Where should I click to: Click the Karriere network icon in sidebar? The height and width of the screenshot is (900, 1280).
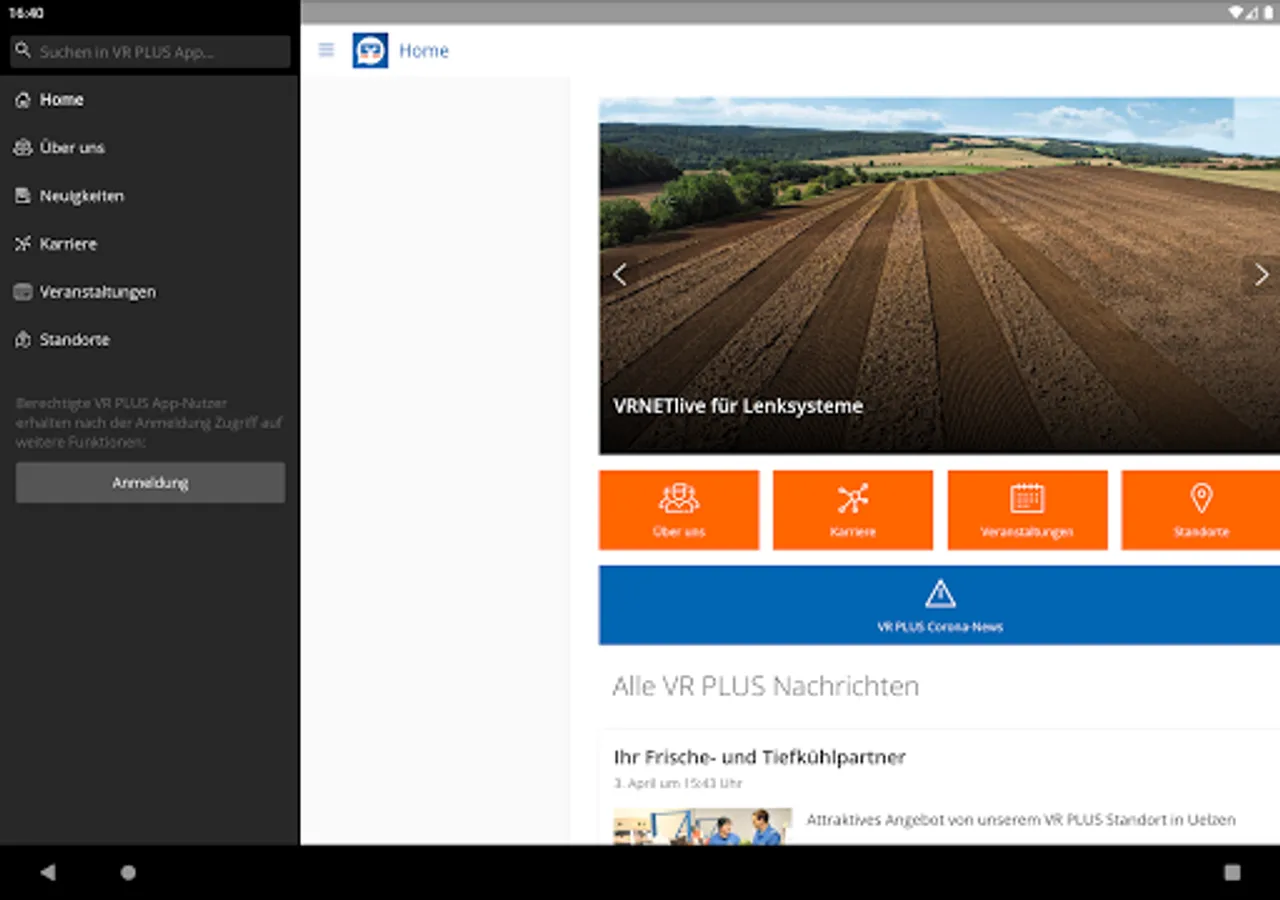23,244
